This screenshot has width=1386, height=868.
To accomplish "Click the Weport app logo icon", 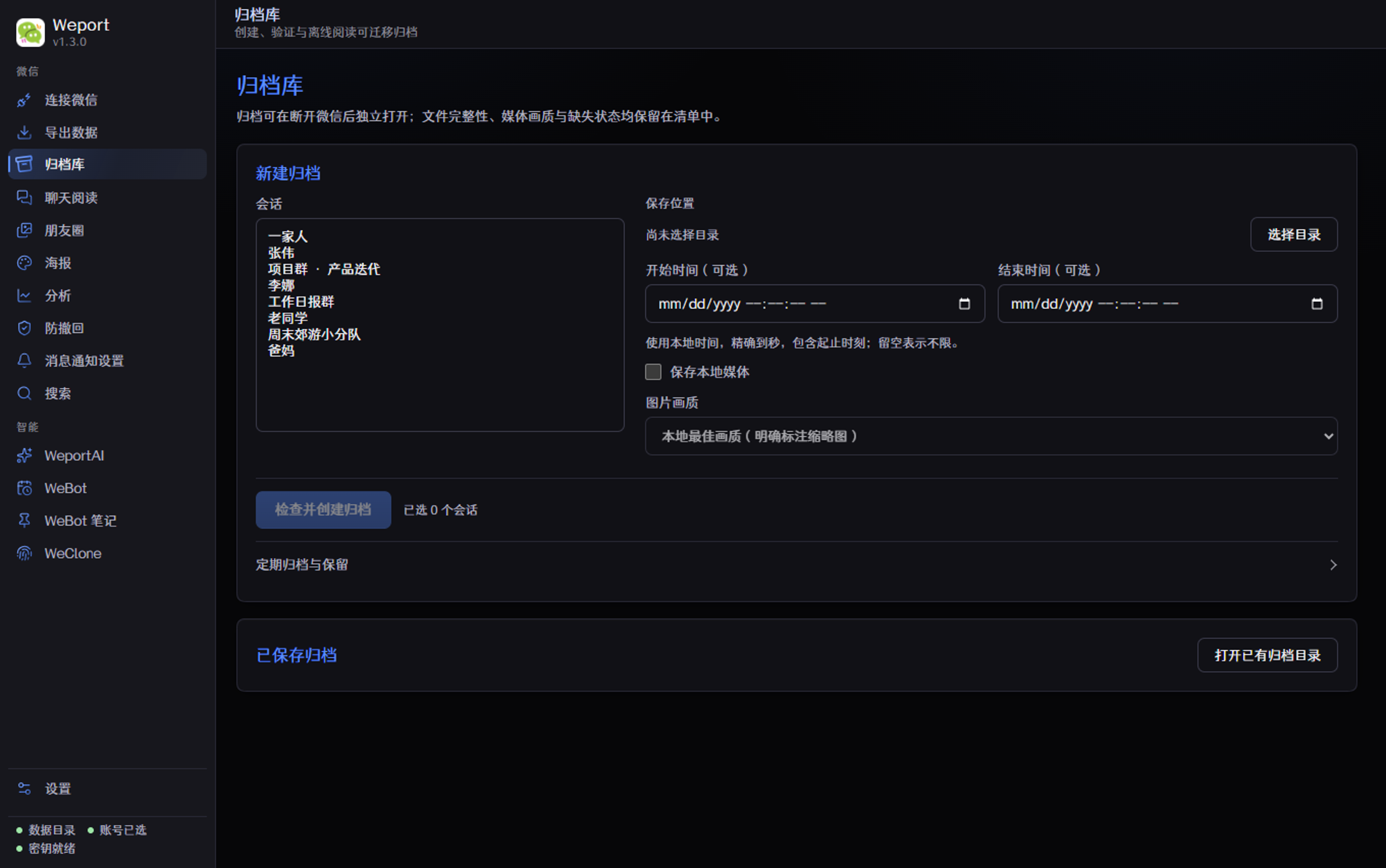I will [x=31, y=32].
